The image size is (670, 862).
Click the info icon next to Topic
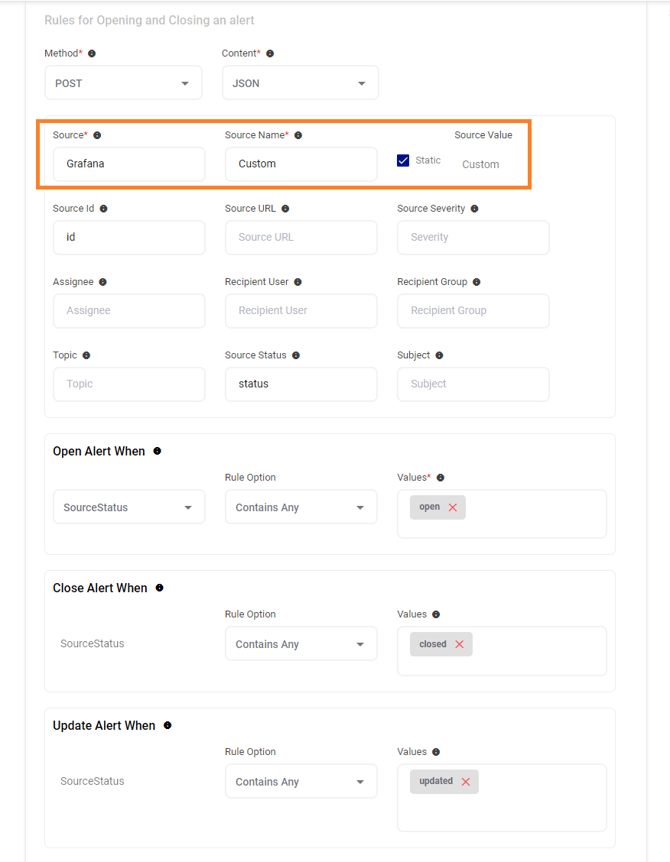86,355
